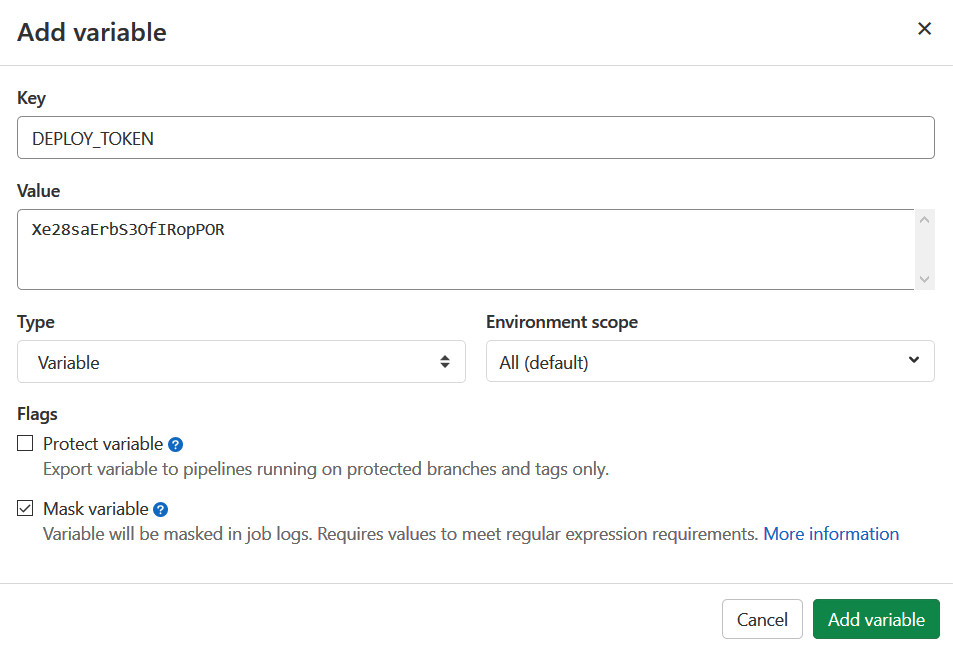Image resolution: width=953 pixels, height=650 pixels.
Task: Dismiss the dialog with the X icon
Action: tap(924, 28)
